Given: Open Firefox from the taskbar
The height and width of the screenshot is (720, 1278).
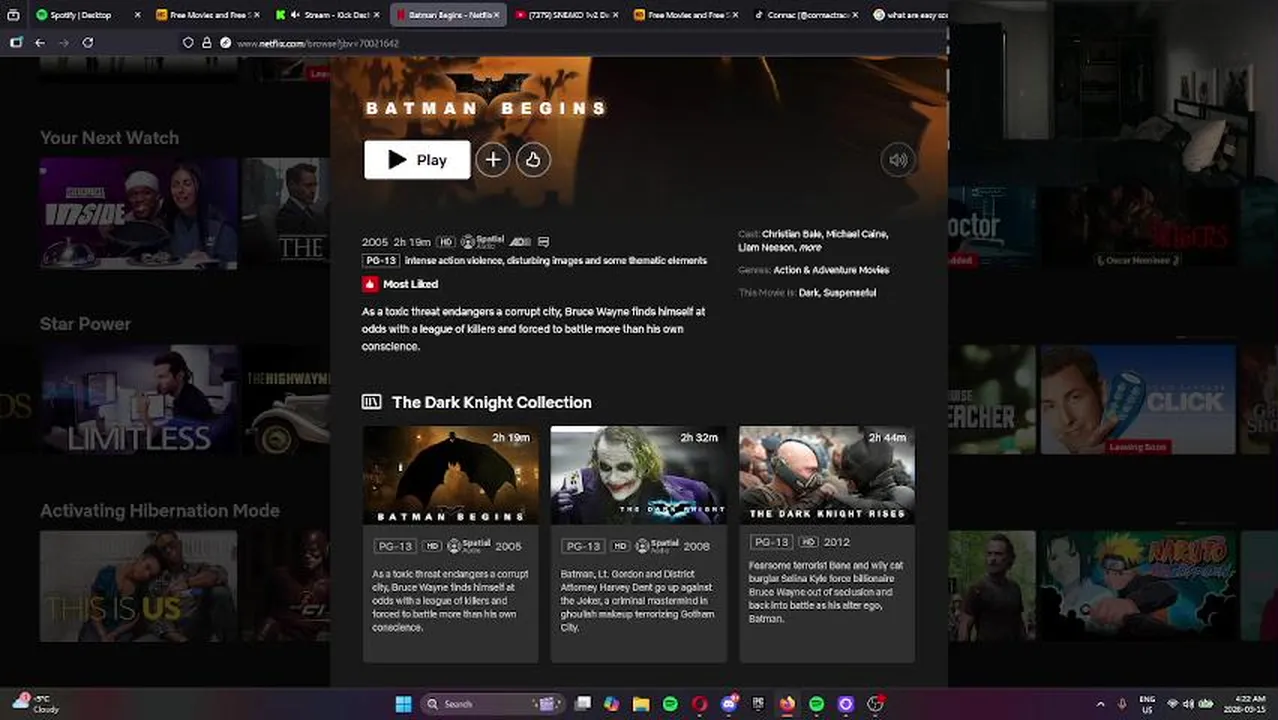Looking at the screenshot, I should pos(787,704).
